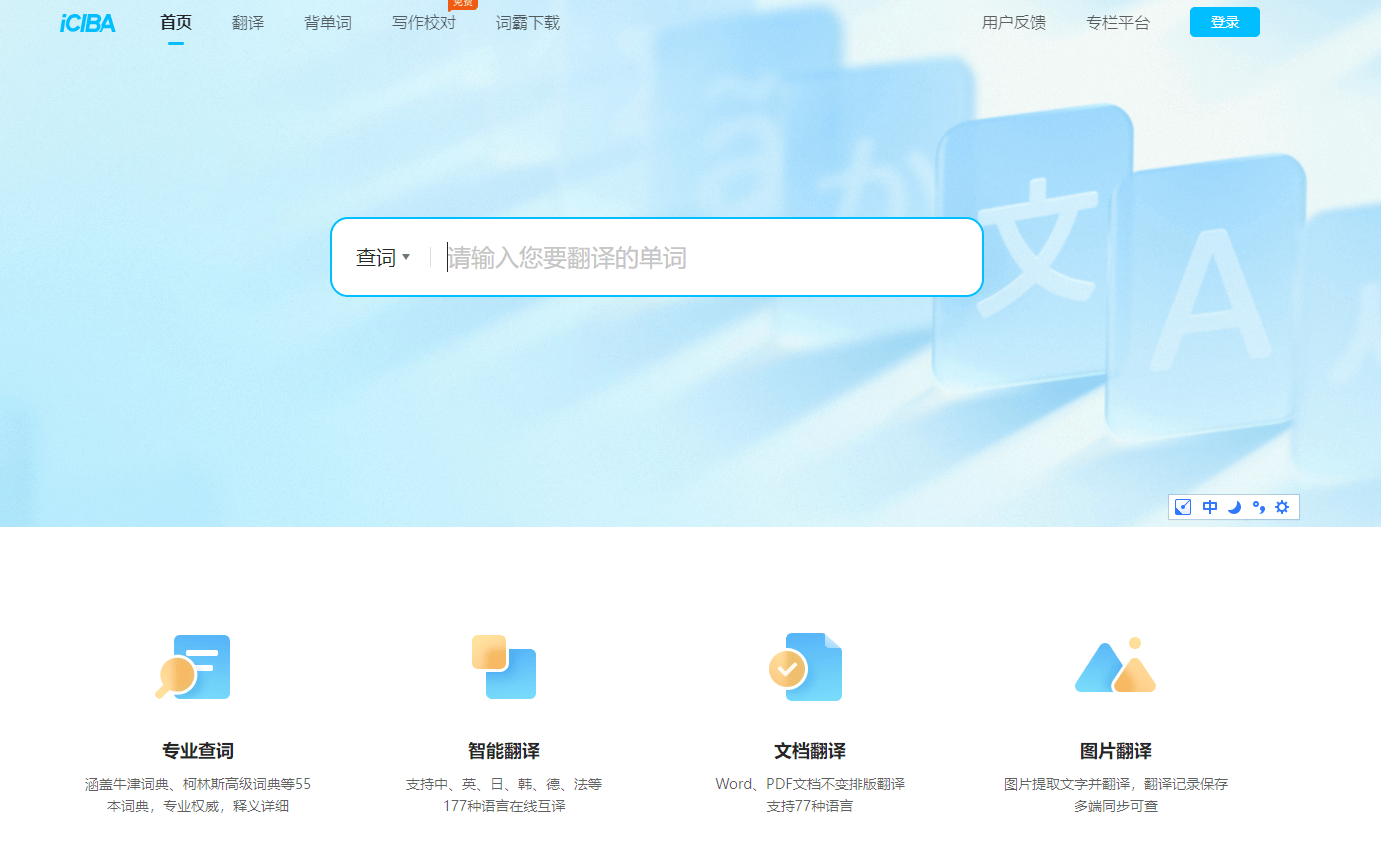Image resolution: width=1381 pixels, height=860 pixels.
Task: Click the iCIBA logo
Action: pyautogui.click(x=88, y=23)
